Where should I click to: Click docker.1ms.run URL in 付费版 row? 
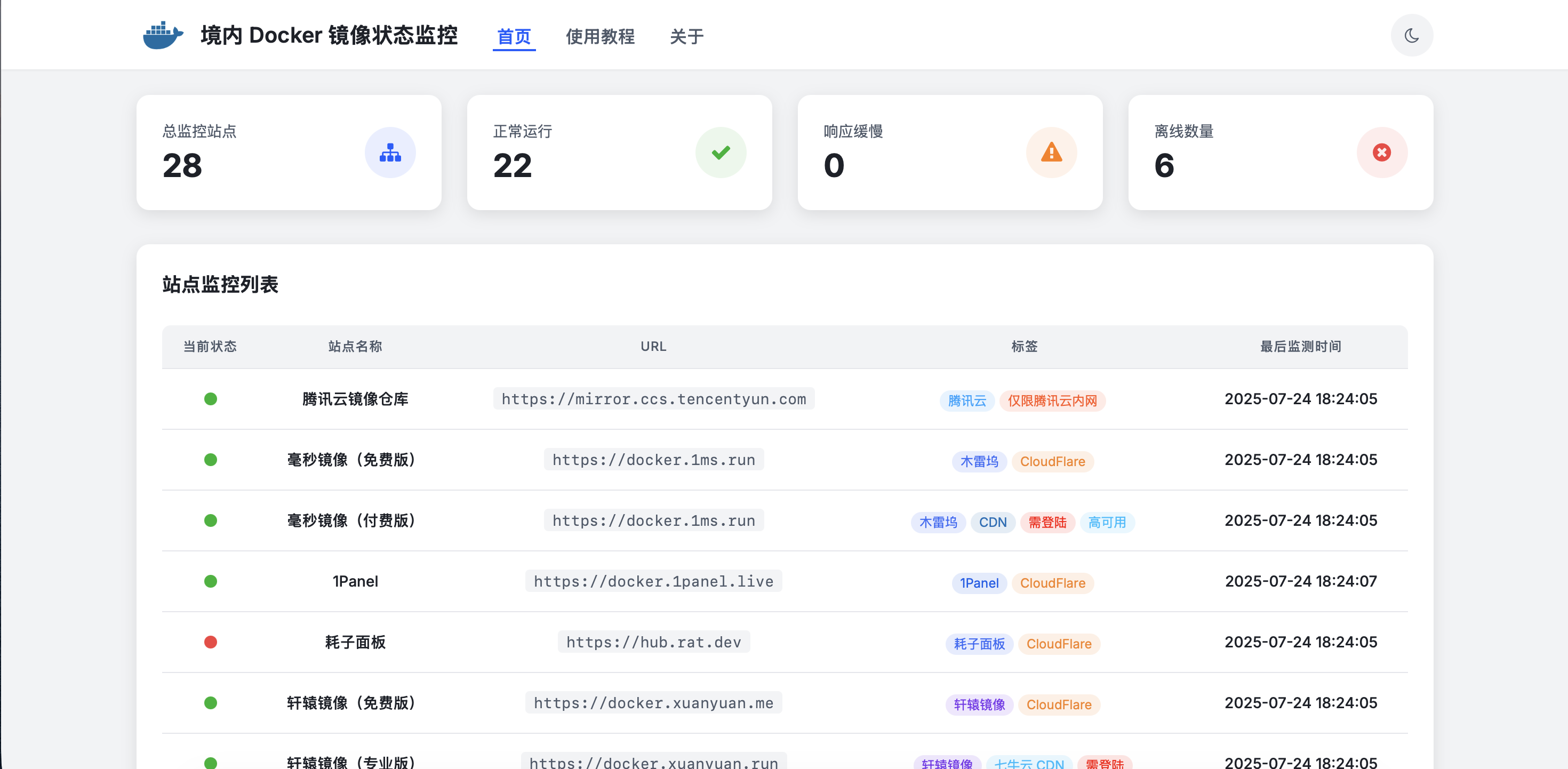(654, 520)
